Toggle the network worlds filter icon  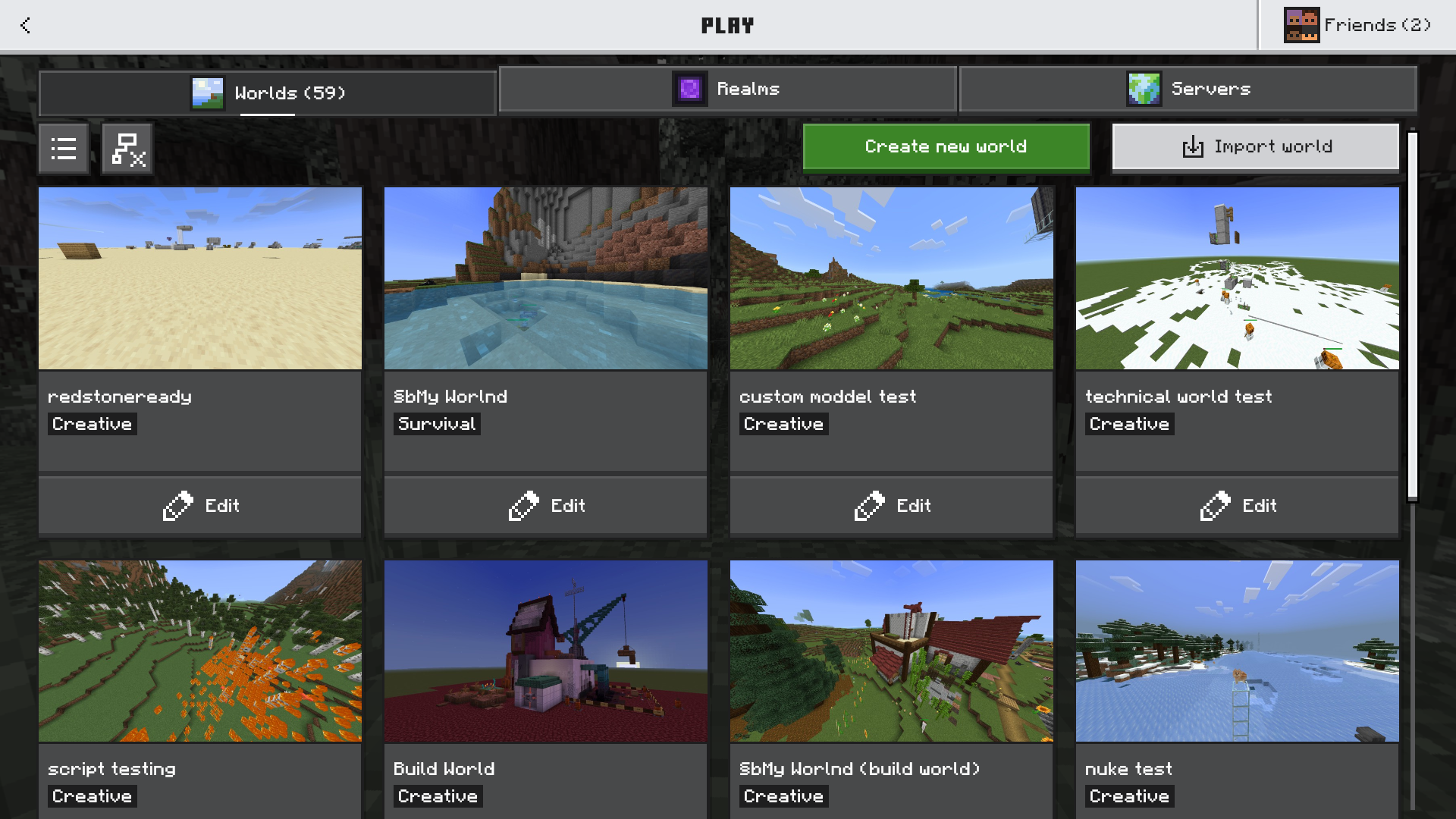tap(127, 149)
